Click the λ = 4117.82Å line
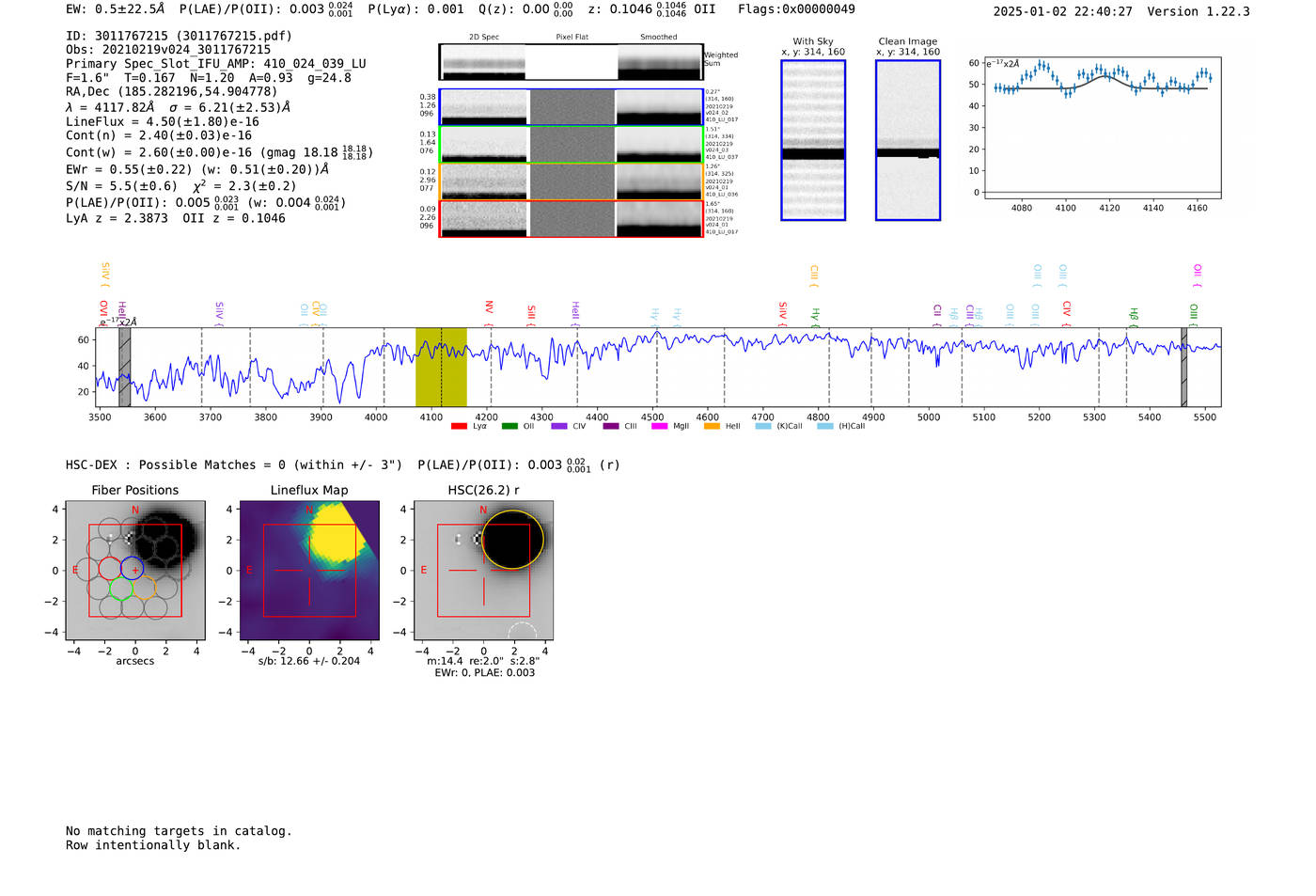The image size is (1316, 896). coord(179,107)
